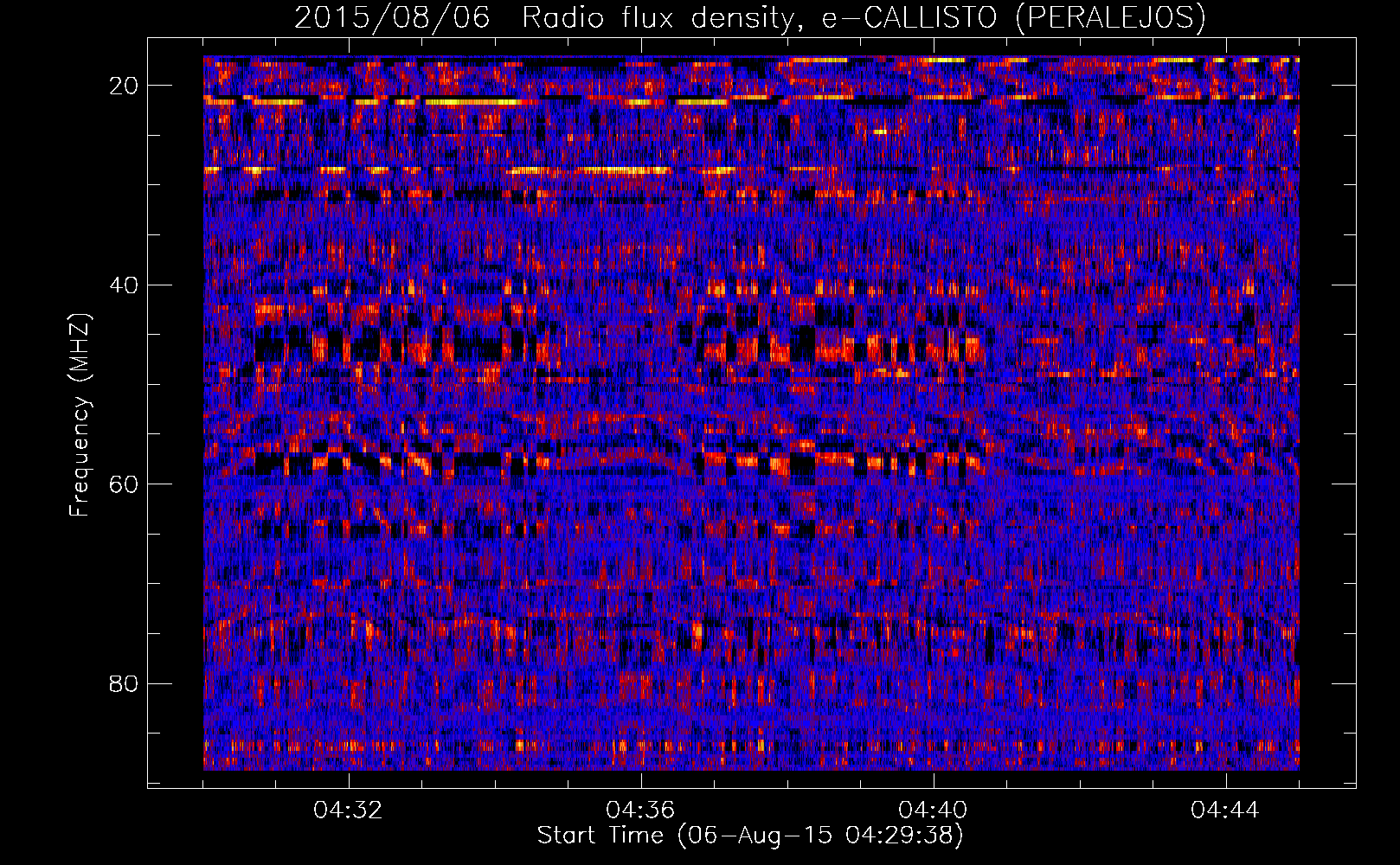Click the plot title "Radio flux density, e-CALLISTO (PERALEJOS)"
1400x865 pixels.
(x=864, y=18)
